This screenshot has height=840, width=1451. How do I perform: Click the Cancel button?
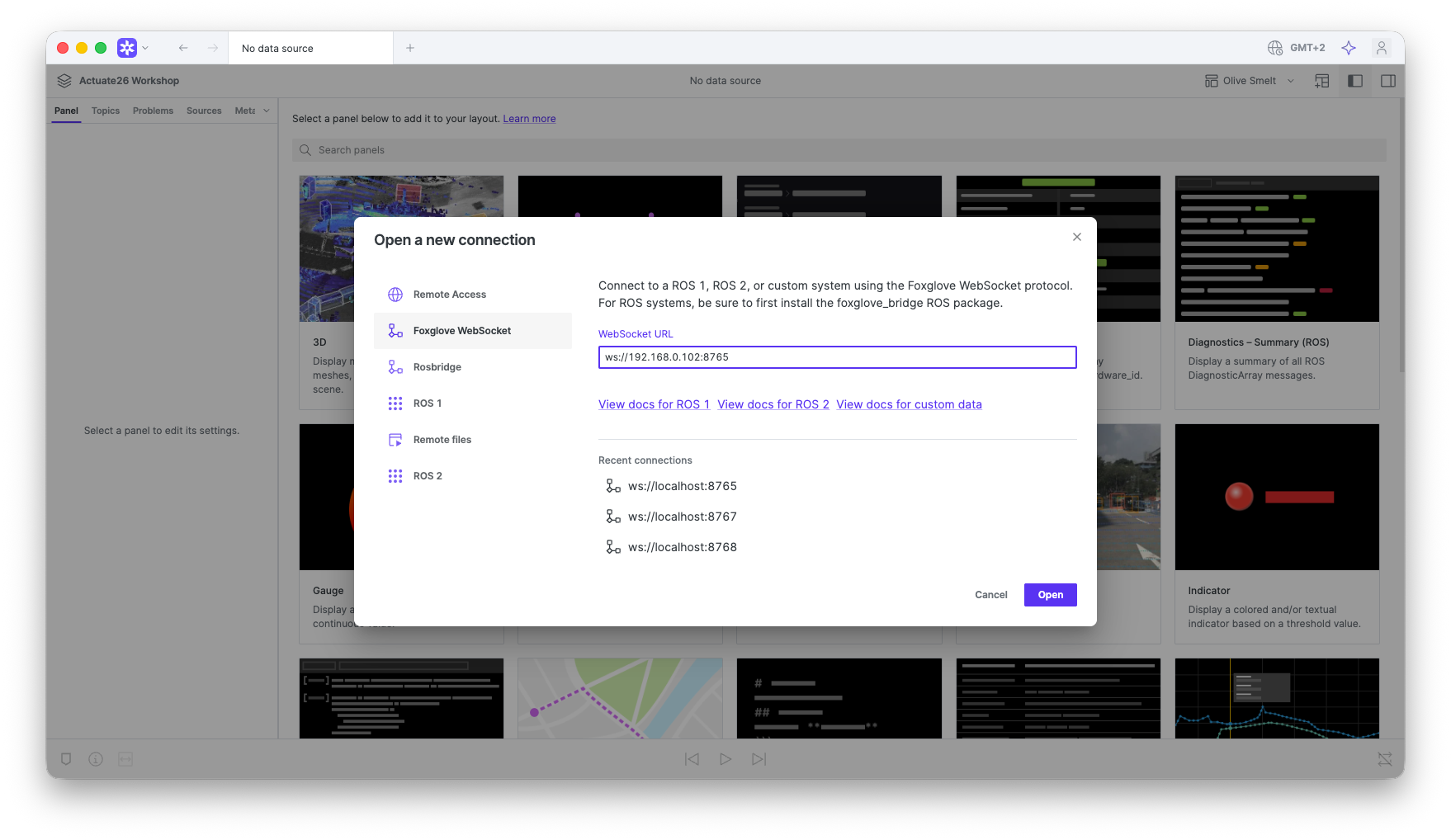tap(990, 595)
